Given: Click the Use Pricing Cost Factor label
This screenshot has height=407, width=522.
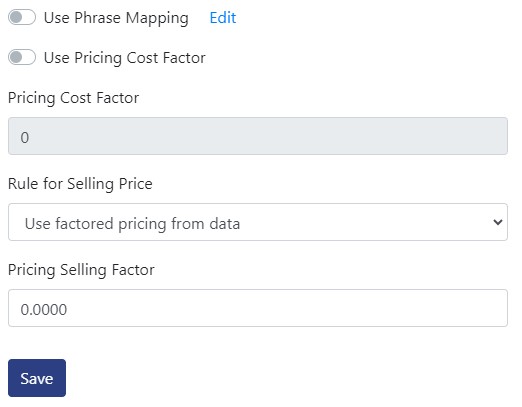Looking at the screenshot, I should click(125, 58).
